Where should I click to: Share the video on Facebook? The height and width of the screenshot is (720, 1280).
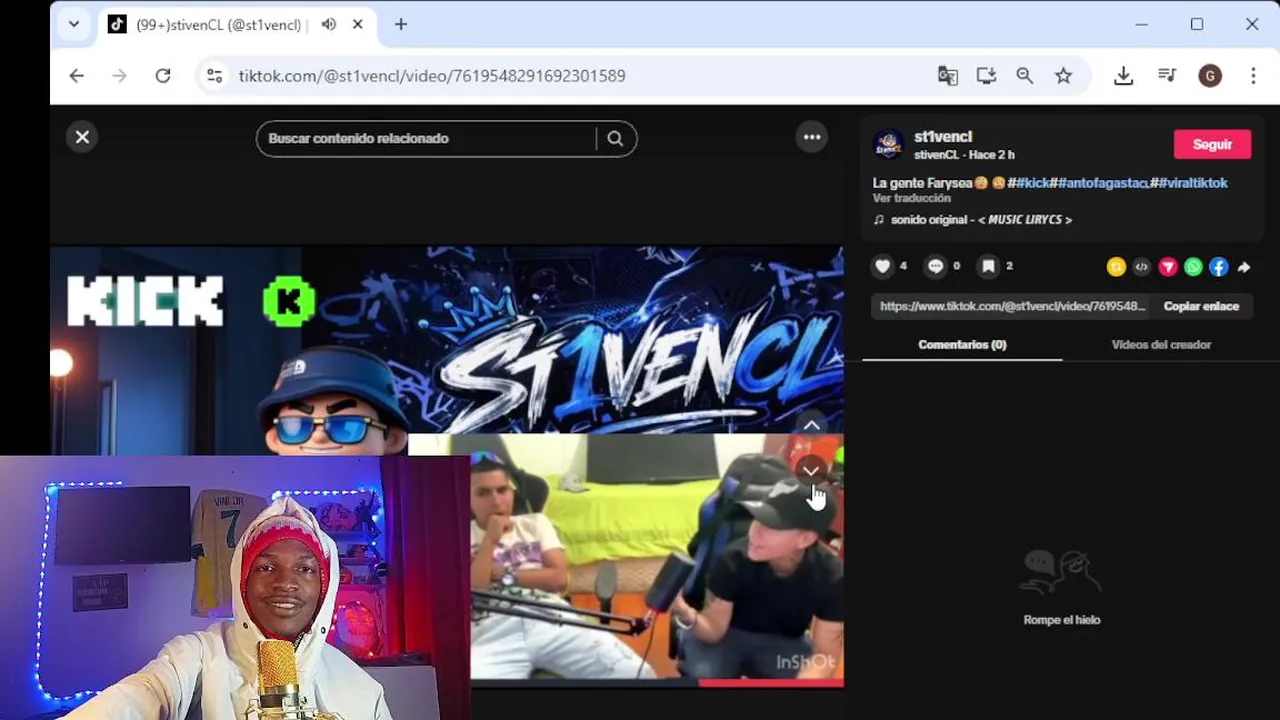1218,267
